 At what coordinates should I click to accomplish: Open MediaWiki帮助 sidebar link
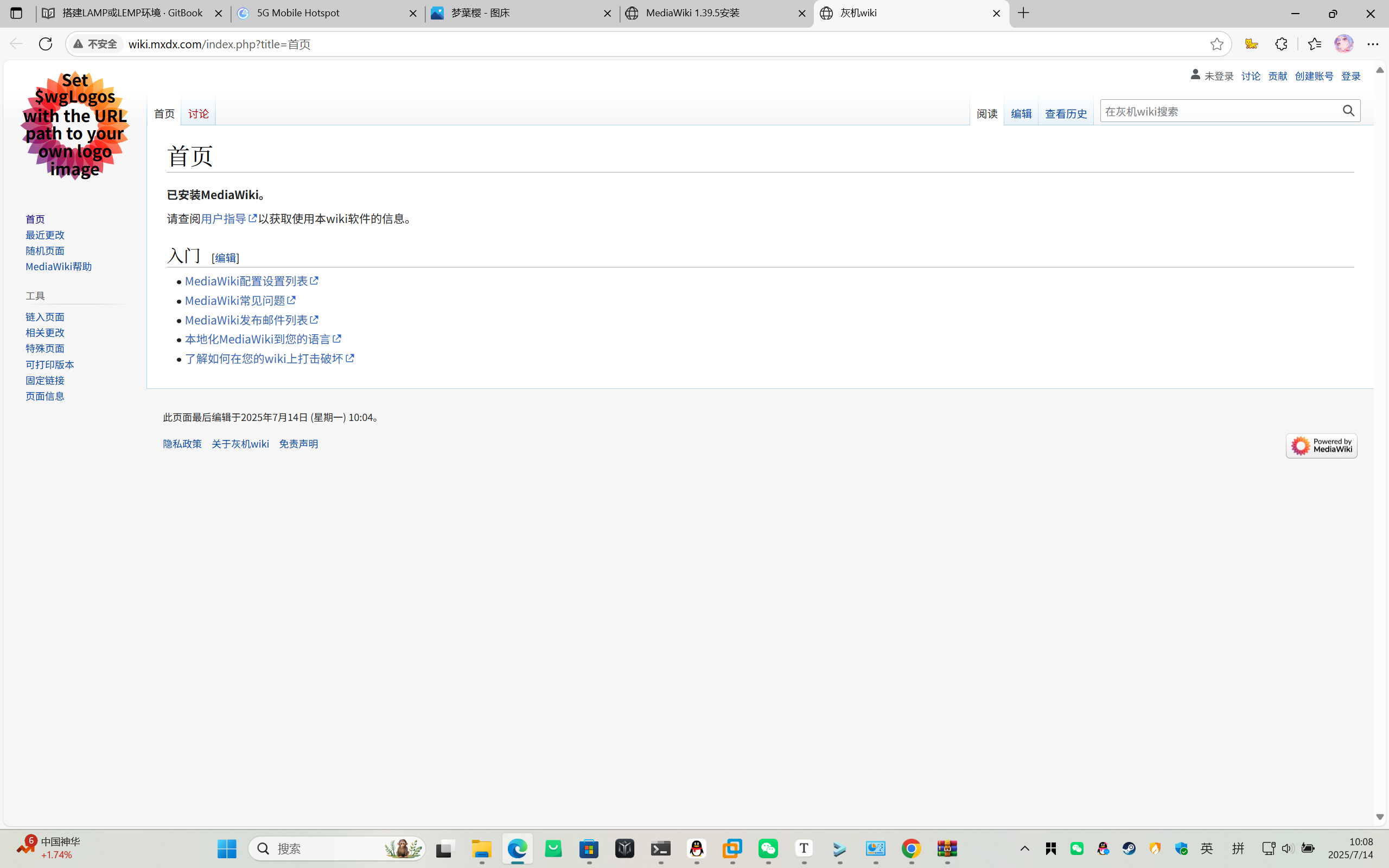point(59,266)
